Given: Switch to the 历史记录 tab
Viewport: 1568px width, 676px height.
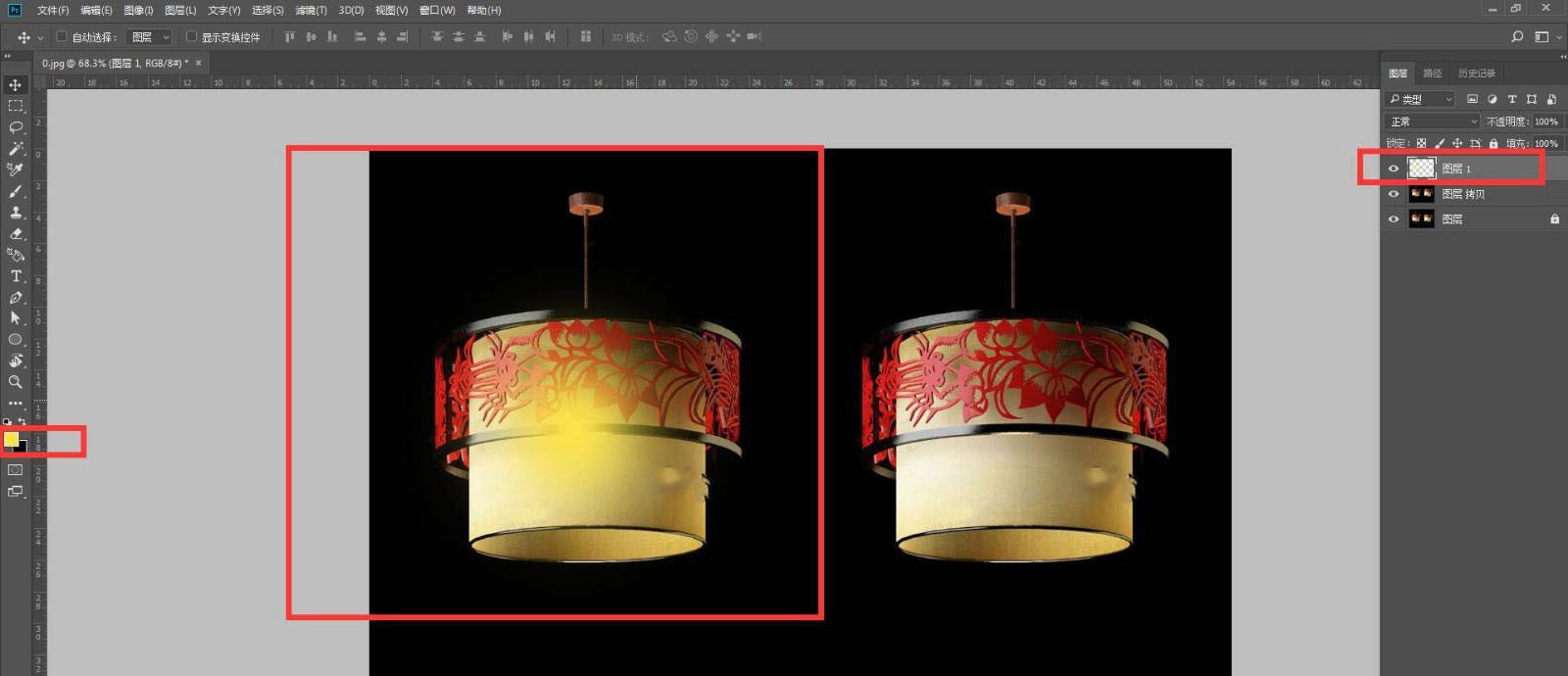Looking at the screenshot, I should (x=1476, y=73).
